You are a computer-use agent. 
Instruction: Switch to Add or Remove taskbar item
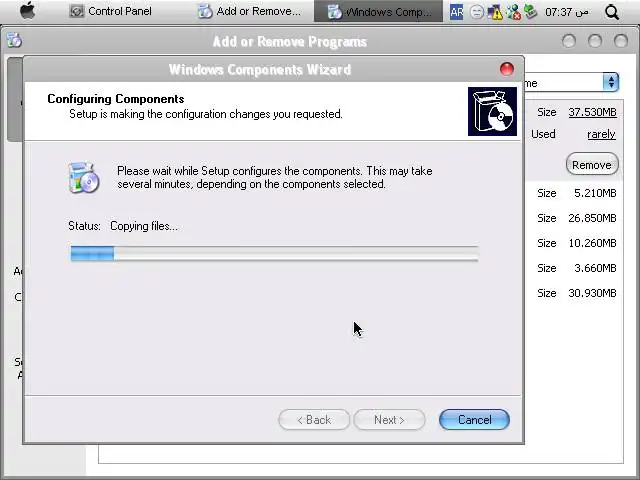tap(250, 11)
